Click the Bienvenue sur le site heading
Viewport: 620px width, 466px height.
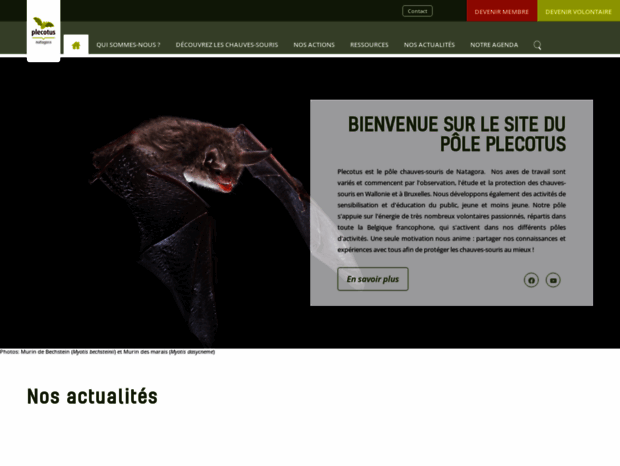457,134
